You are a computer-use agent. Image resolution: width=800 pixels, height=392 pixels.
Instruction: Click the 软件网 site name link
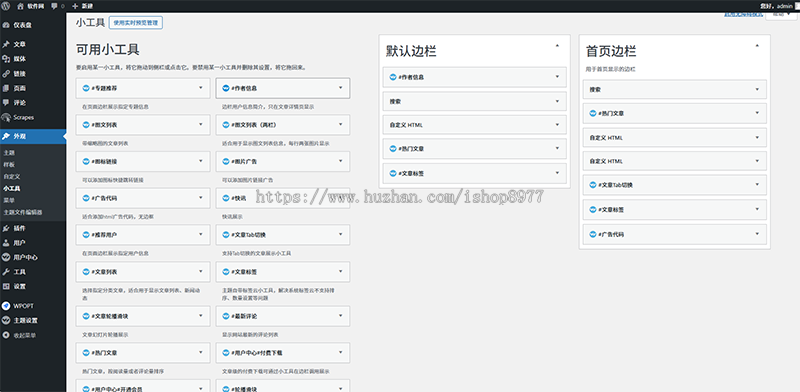pos(35,6)
